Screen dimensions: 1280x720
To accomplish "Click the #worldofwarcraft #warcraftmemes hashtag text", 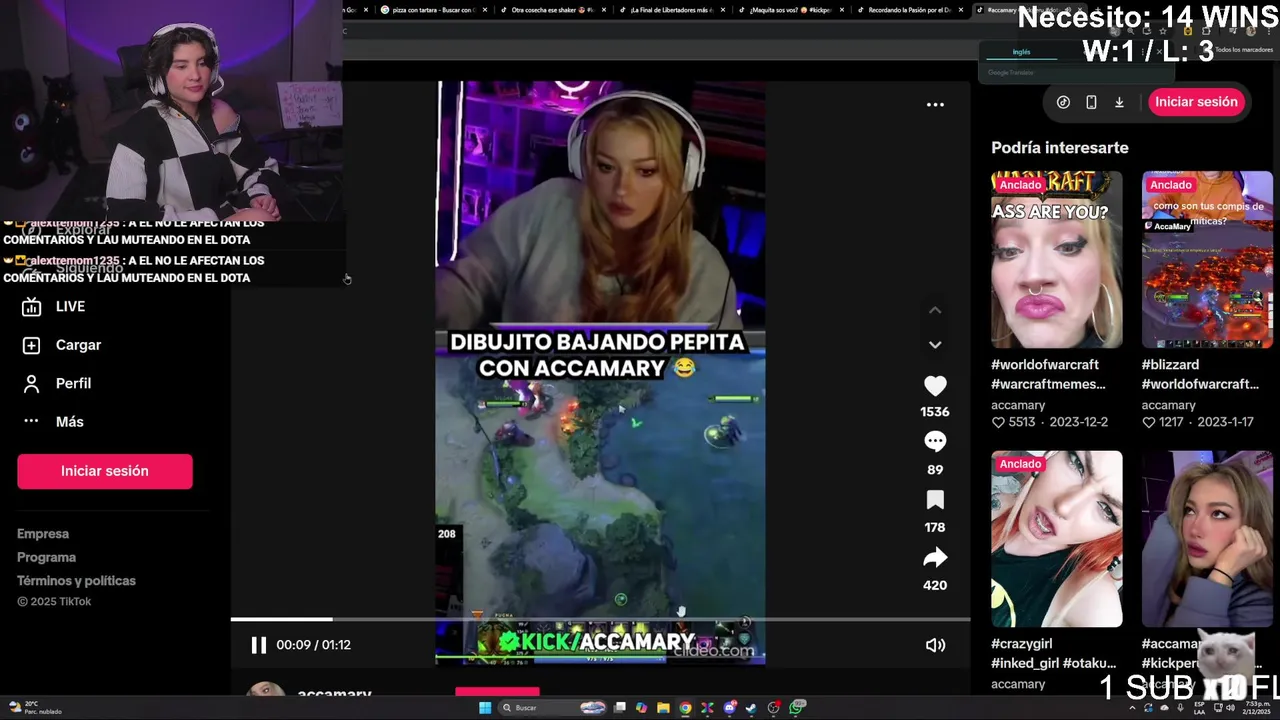I will coord(1048,374).
